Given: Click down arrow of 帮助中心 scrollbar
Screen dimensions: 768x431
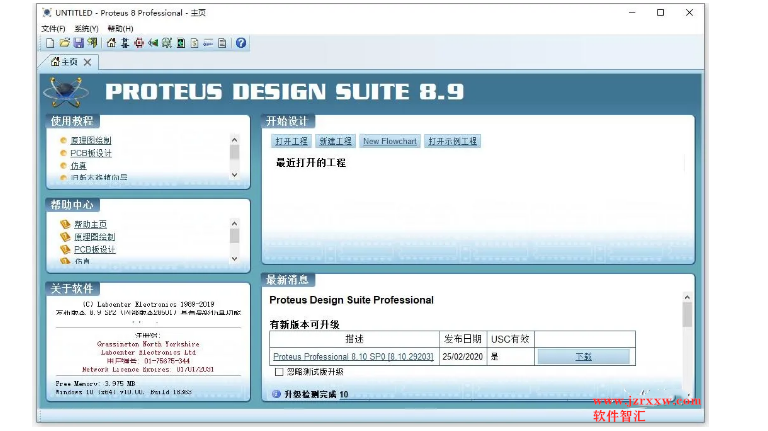Looking at the screenshot, I should coord(235,259).
